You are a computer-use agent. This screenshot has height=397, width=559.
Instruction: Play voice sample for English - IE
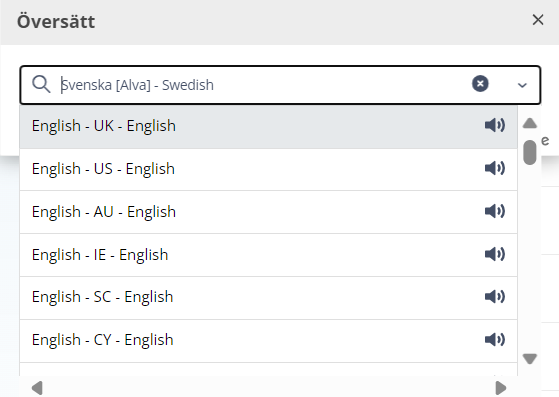tap(495, 254)
